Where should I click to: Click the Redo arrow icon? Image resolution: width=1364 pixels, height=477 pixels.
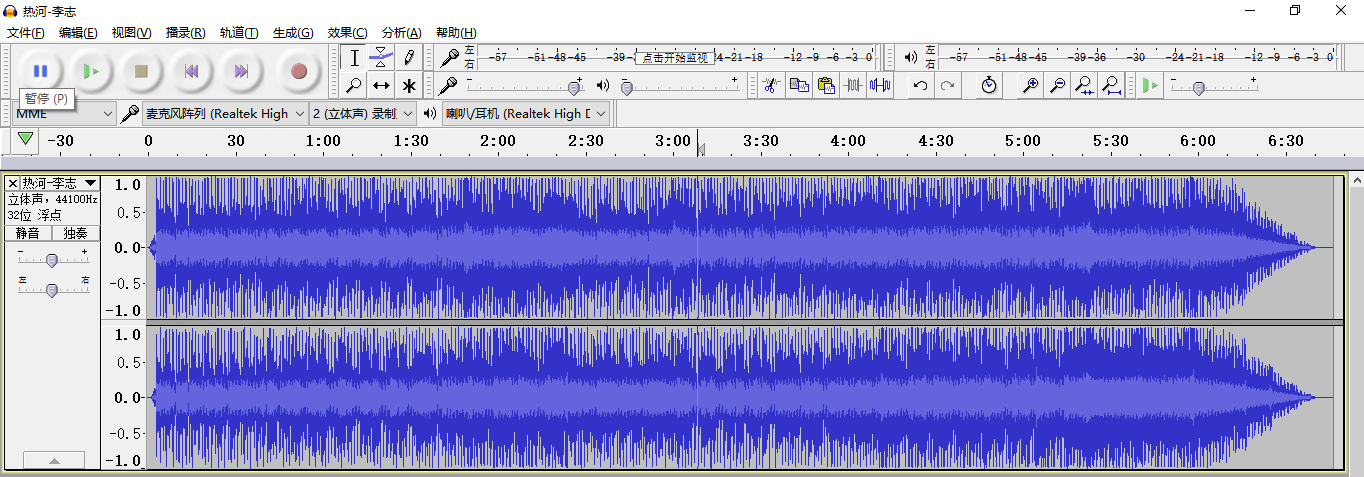point(947,85)
